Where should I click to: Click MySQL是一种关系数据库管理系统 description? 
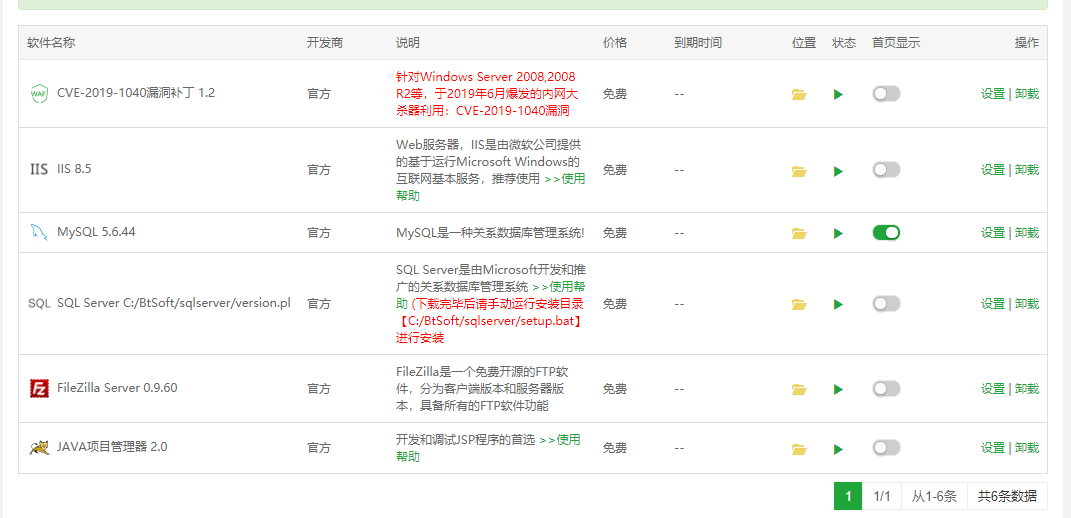click(490, 232)
